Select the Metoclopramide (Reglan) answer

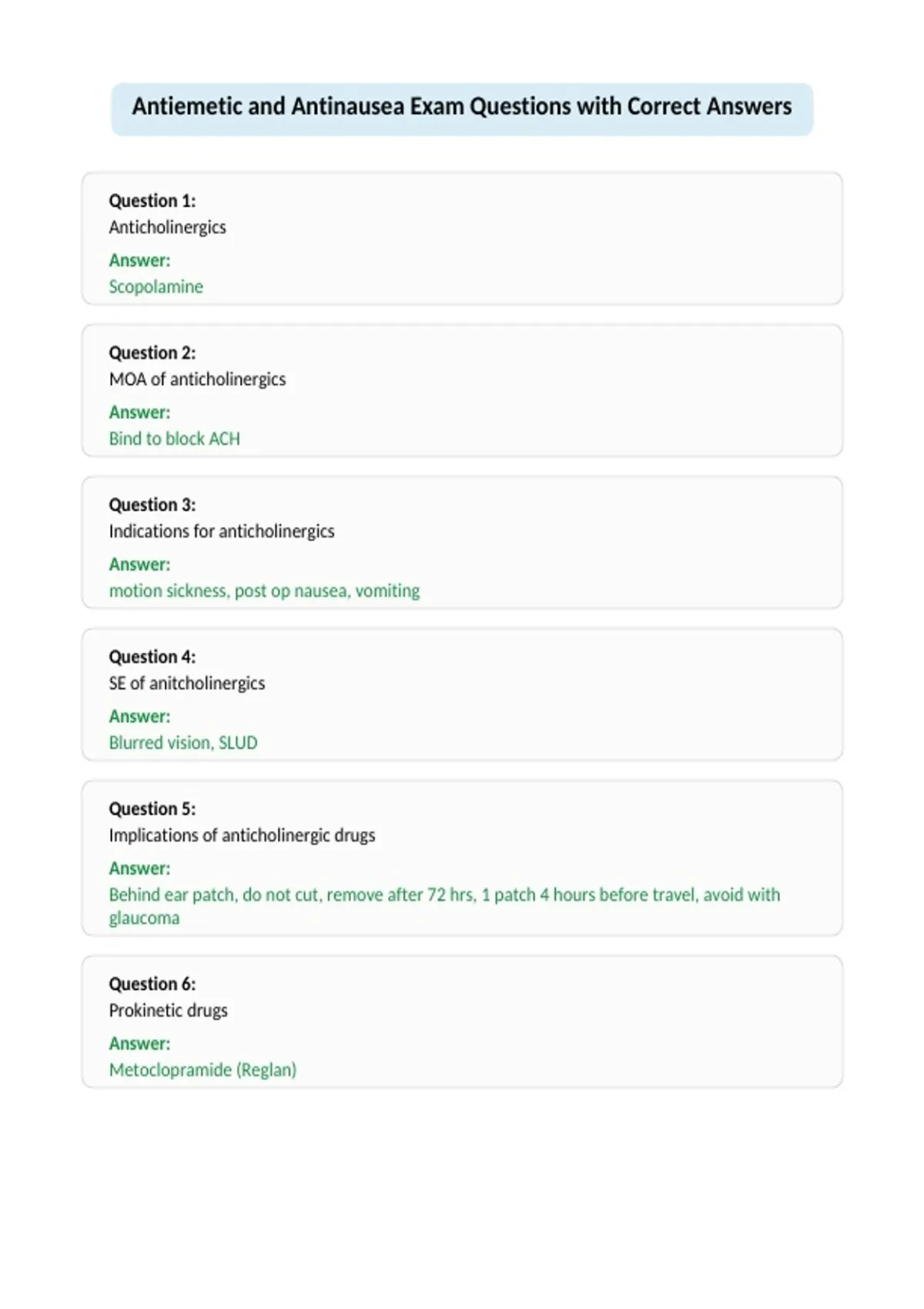click(203, 1070)
